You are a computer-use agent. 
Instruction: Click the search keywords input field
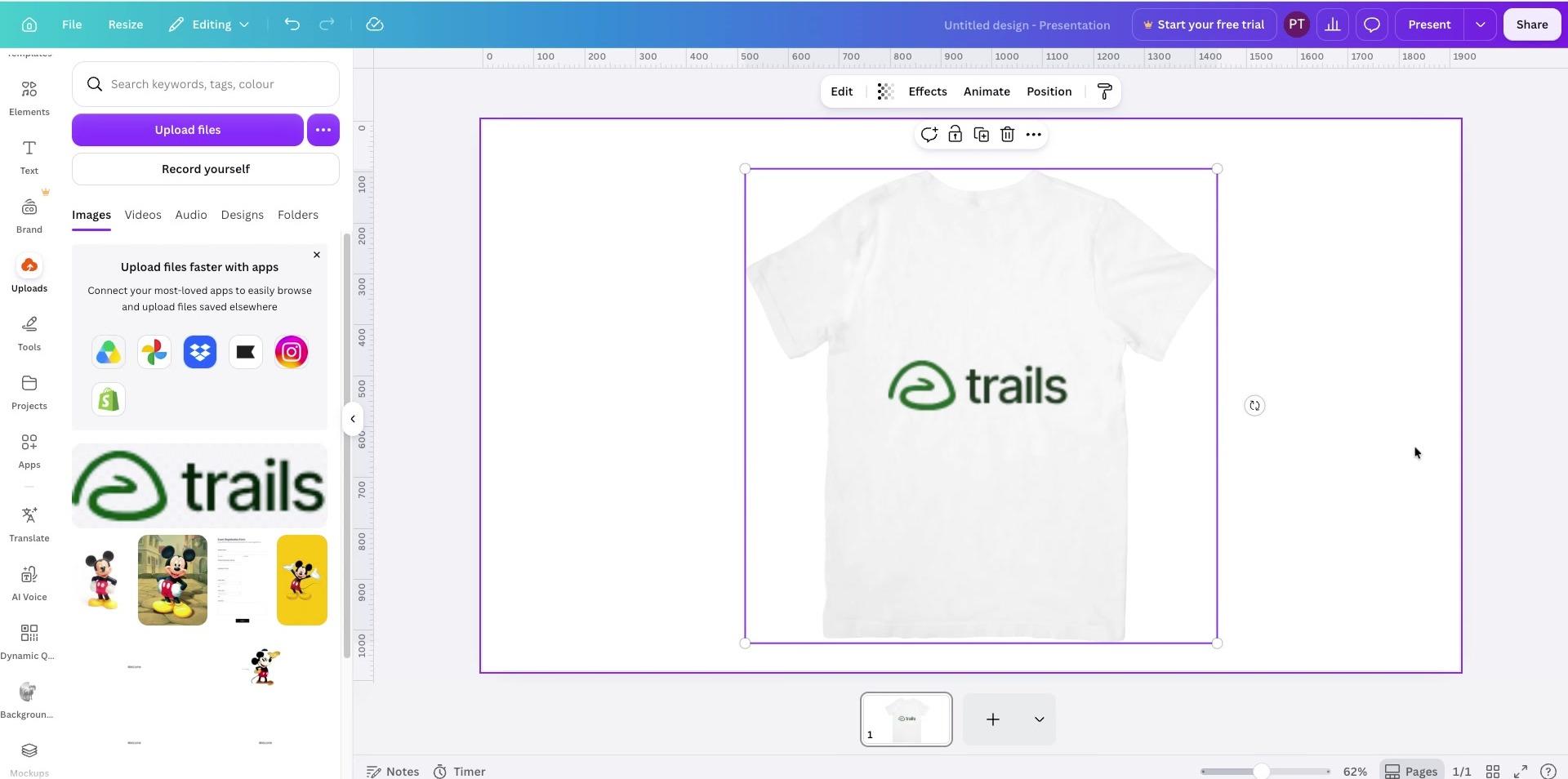[206, 84]
